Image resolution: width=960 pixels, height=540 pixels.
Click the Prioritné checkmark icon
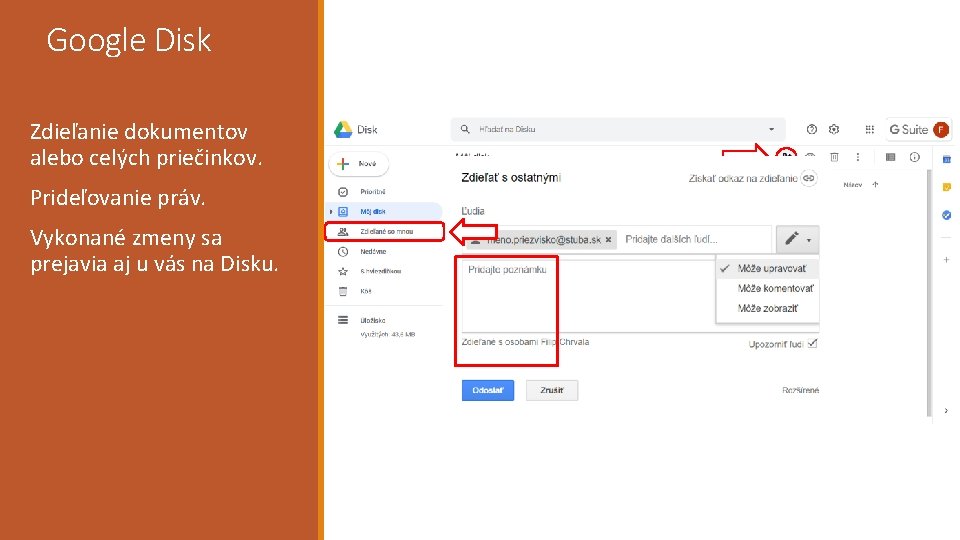coord(343,192)
